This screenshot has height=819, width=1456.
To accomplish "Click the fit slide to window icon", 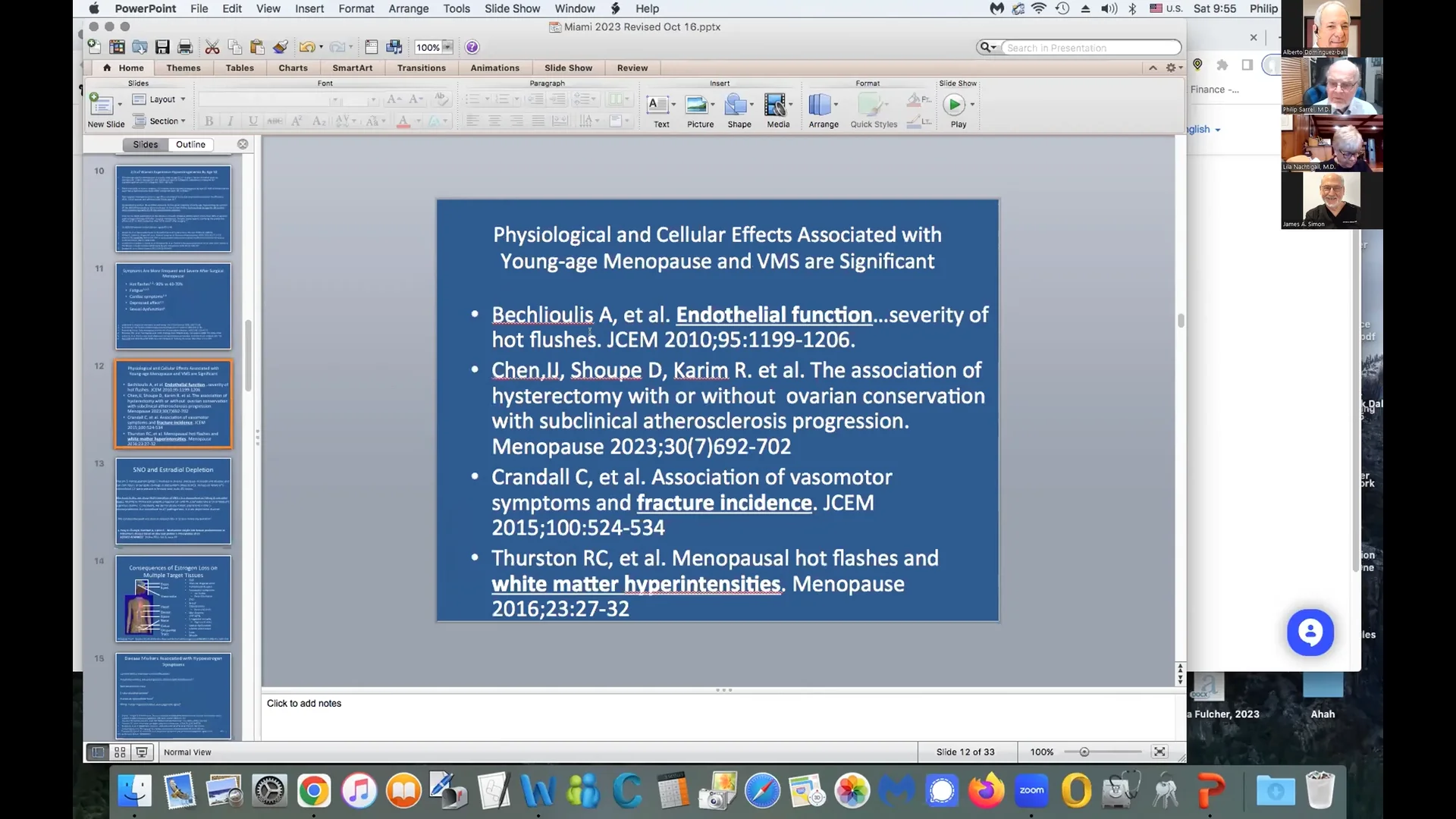I will pos(1159,752).
